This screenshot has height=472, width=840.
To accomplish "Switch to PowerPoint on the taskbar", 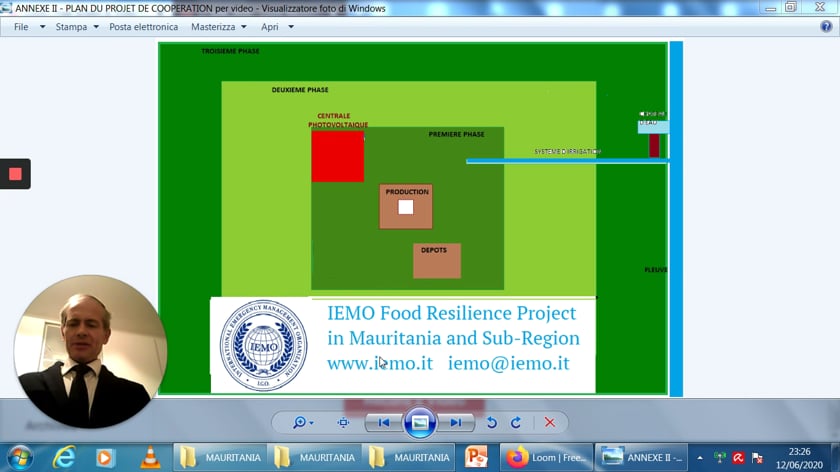I will (476, 458).
